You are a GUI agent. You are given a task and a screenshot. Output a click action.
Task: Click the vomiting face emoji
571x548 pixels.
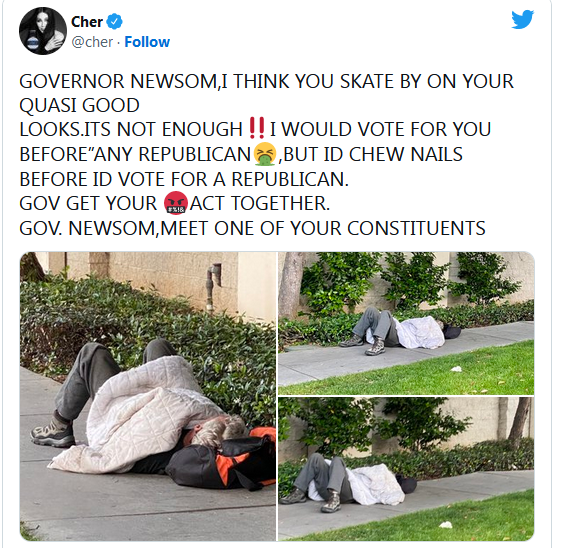(x=265, y=154)
